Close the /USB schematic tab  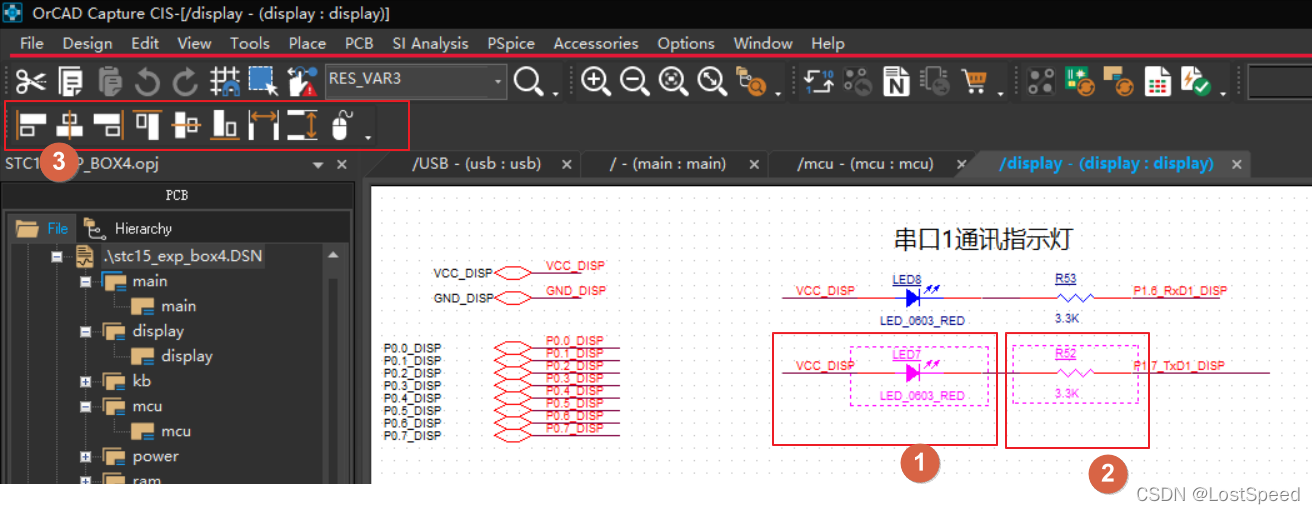pos(567,164)
